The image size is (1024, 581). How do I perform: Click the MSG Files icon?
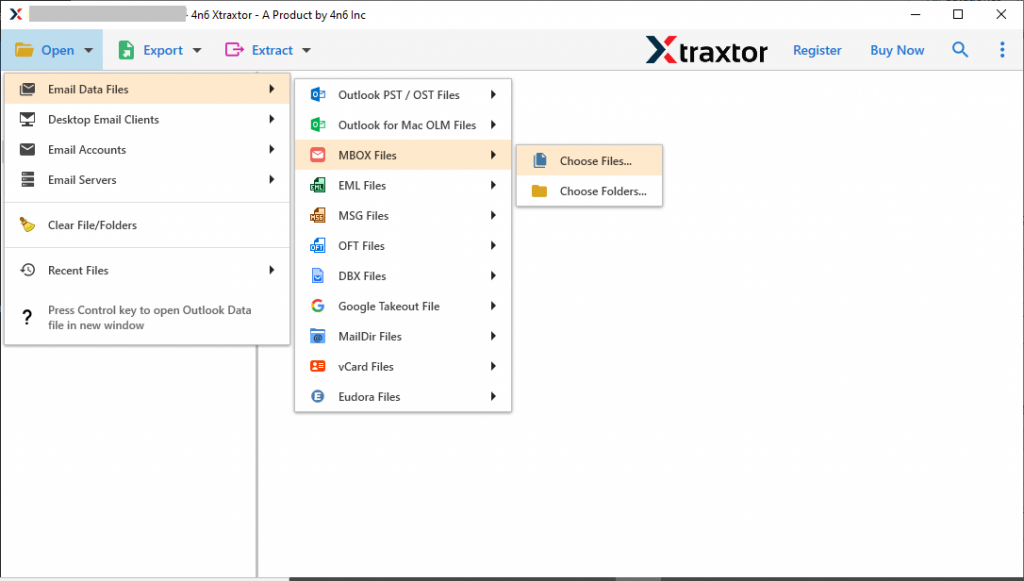tap(317, 215)
